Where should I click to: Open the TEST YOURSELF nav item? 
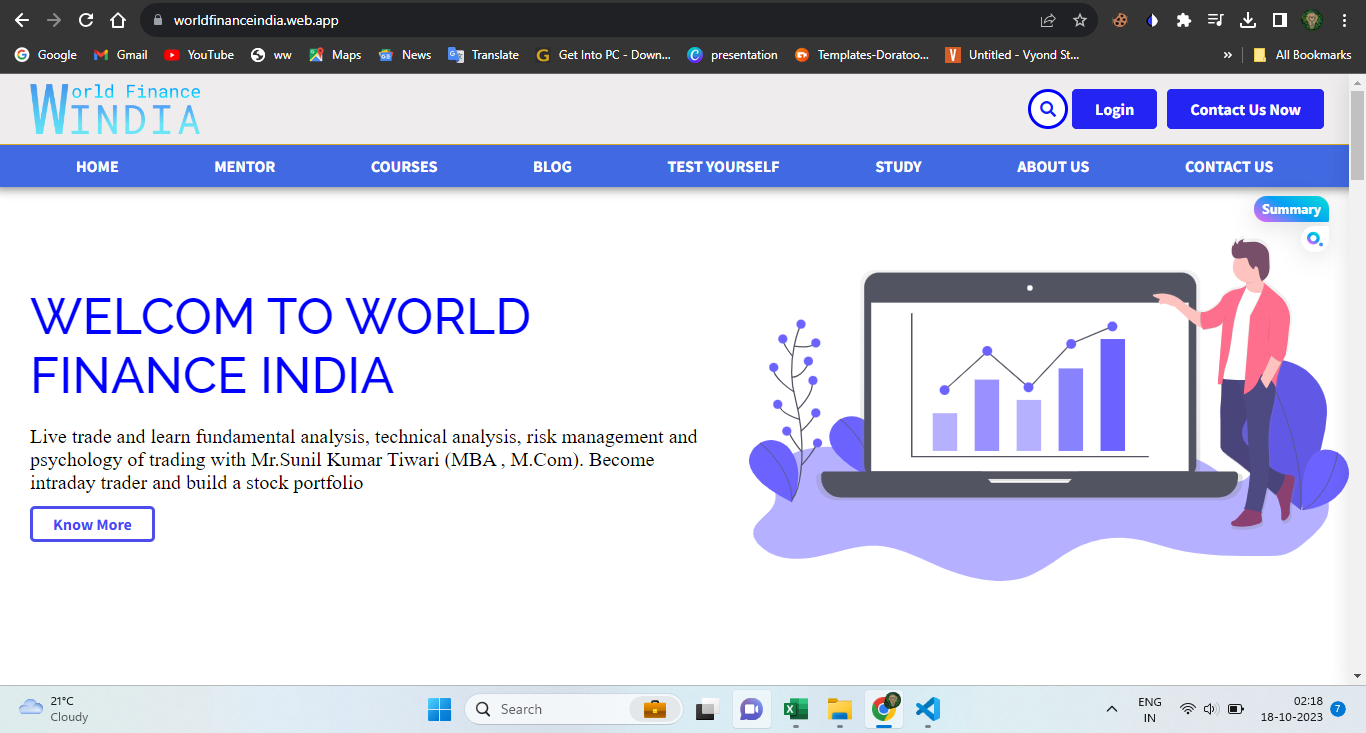tap(723, 167)
